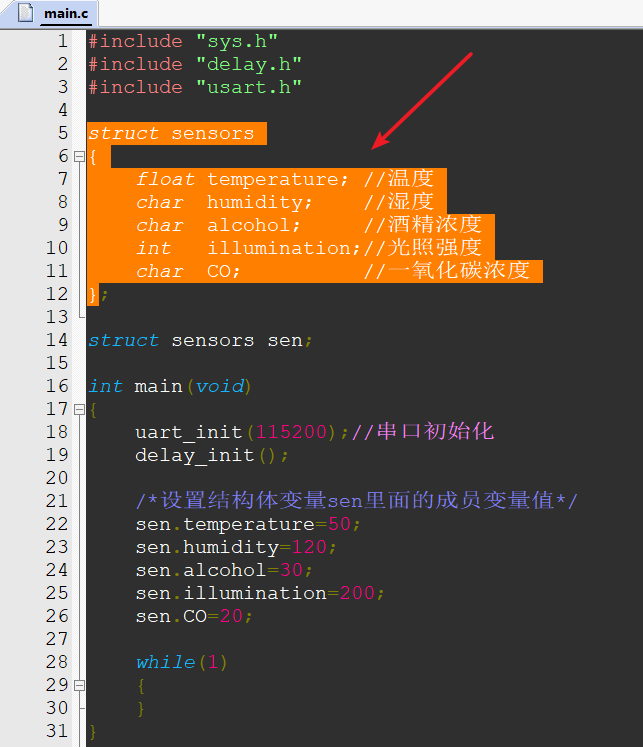
Task: Click on line number 1
Action: click(62, 41)
